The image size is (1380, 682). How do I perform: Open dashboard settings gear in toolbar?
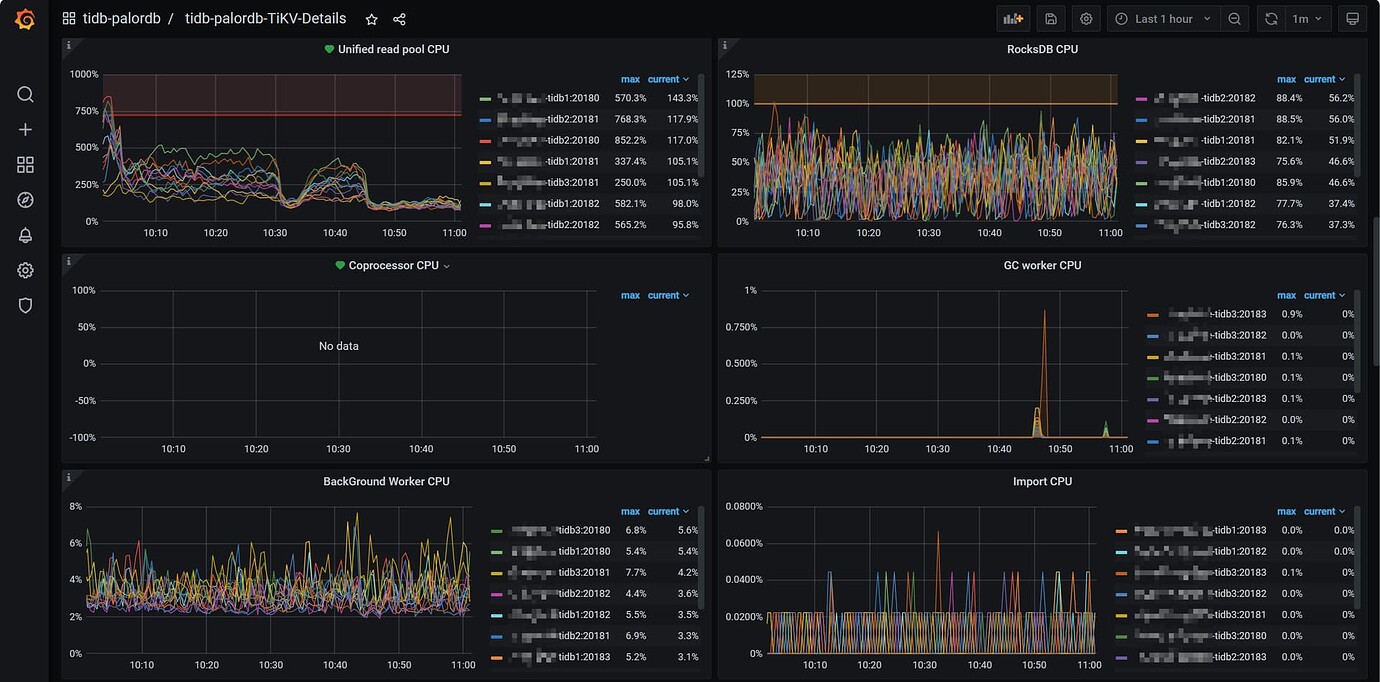1086,19
